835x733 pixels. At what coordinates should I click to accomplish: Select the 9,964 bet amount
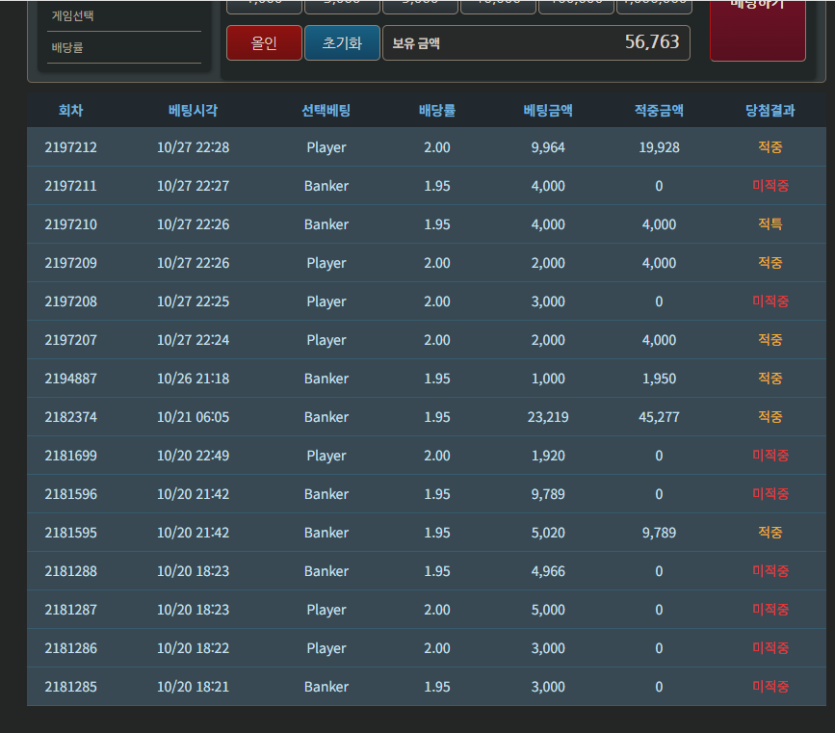point(548,147)
